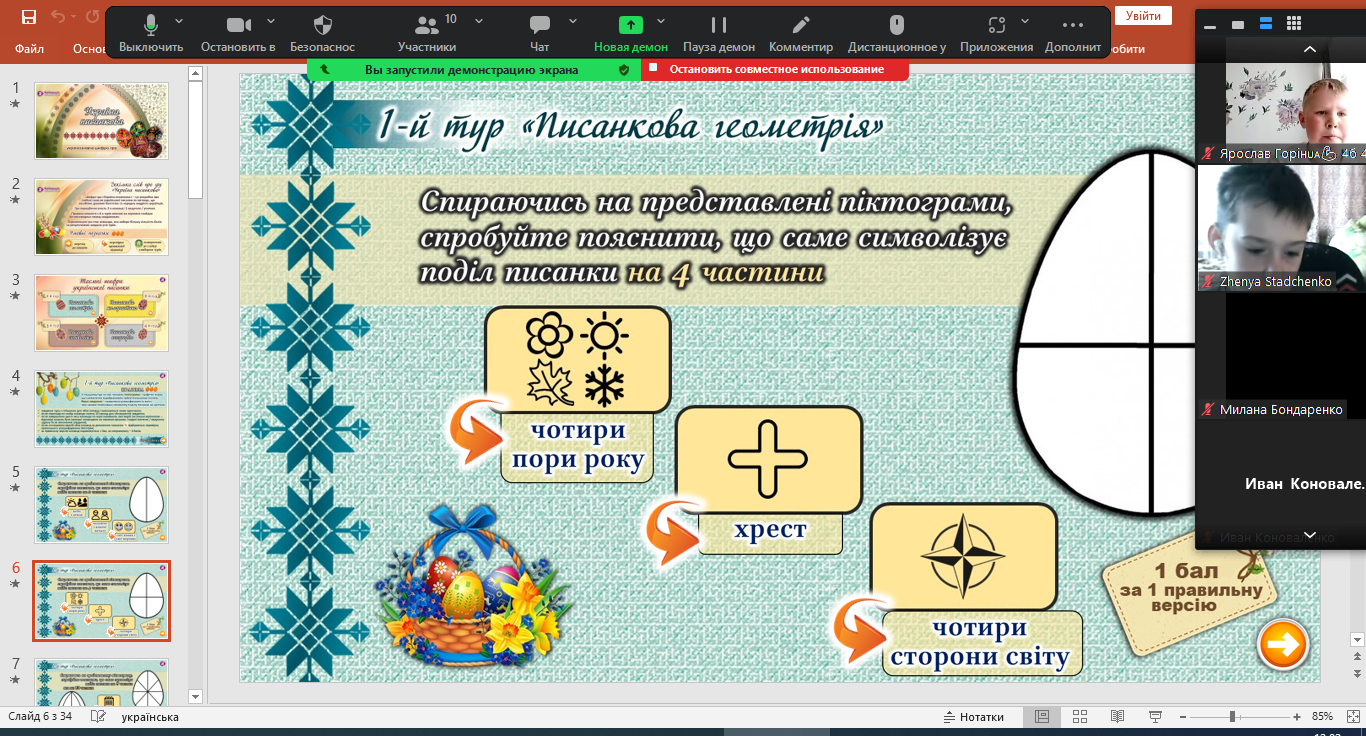Open the Нотатки notes pane
Image resolution: width=1366 pixels, height=736 pixels.
[x=973, y=717]
